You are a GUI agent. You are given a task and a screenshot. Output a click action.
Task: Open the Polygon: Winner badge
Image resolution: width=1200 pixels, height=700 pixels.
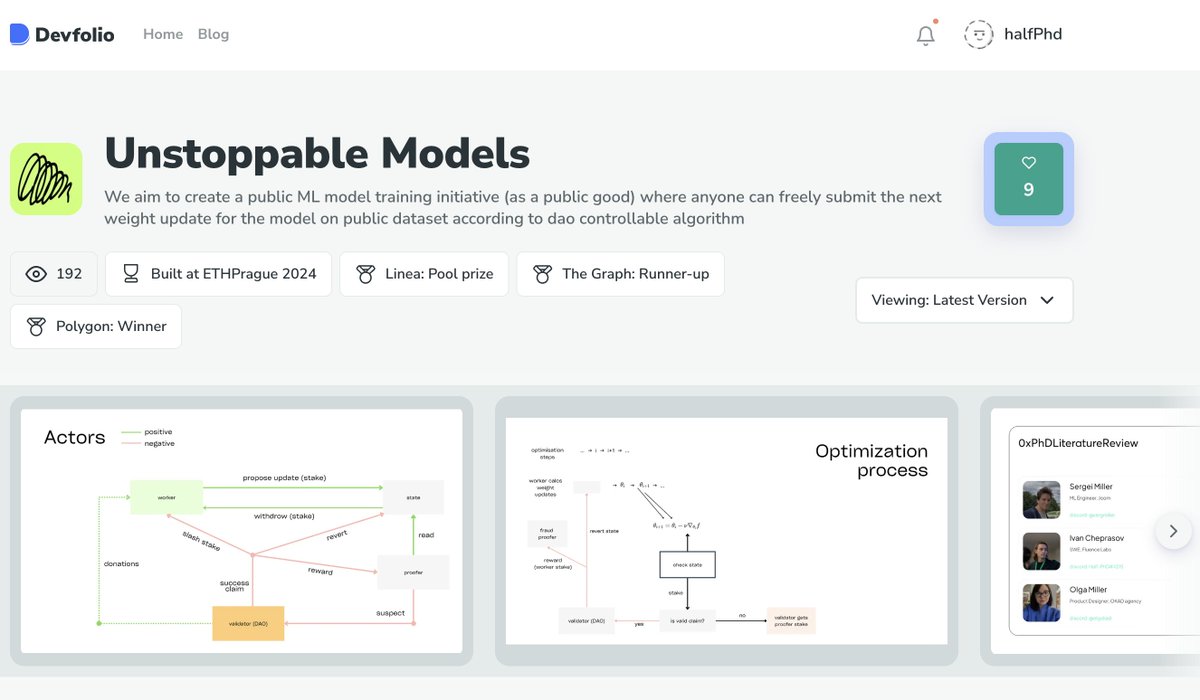pyautogui.click(x=96, y=327)
